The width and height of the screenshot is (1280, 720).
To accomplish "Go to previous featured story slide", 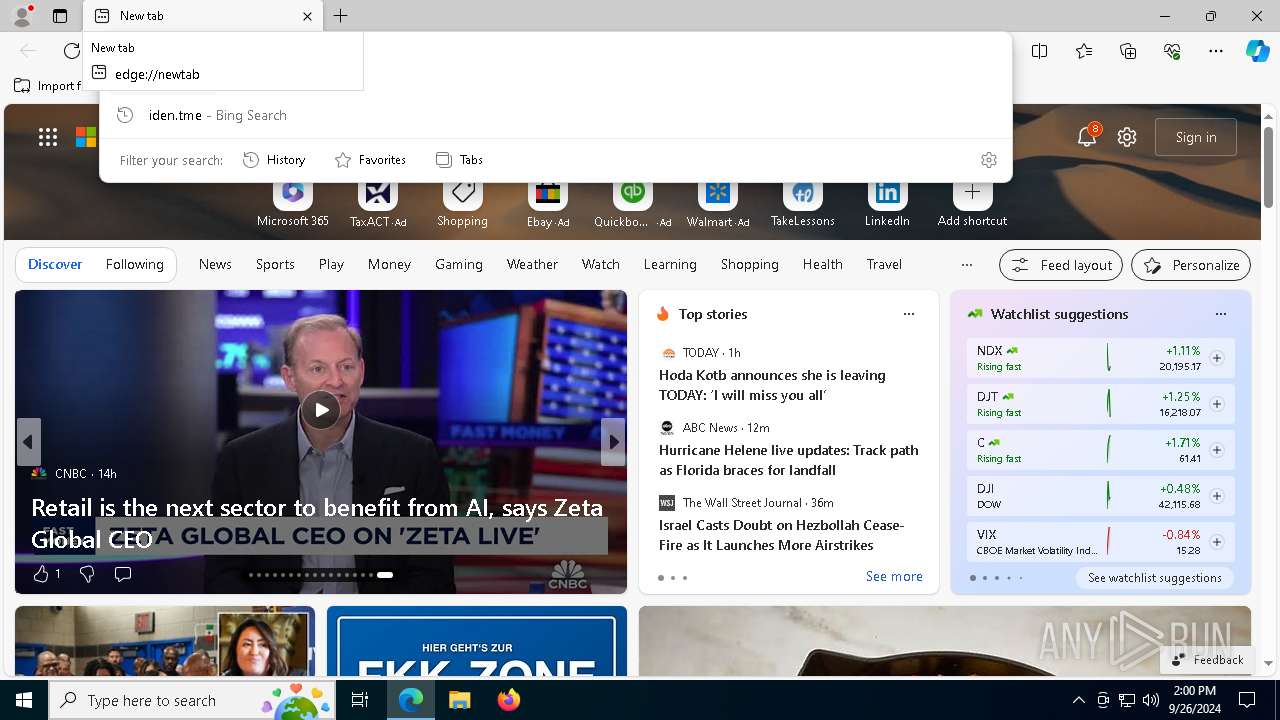I will 28,442.
